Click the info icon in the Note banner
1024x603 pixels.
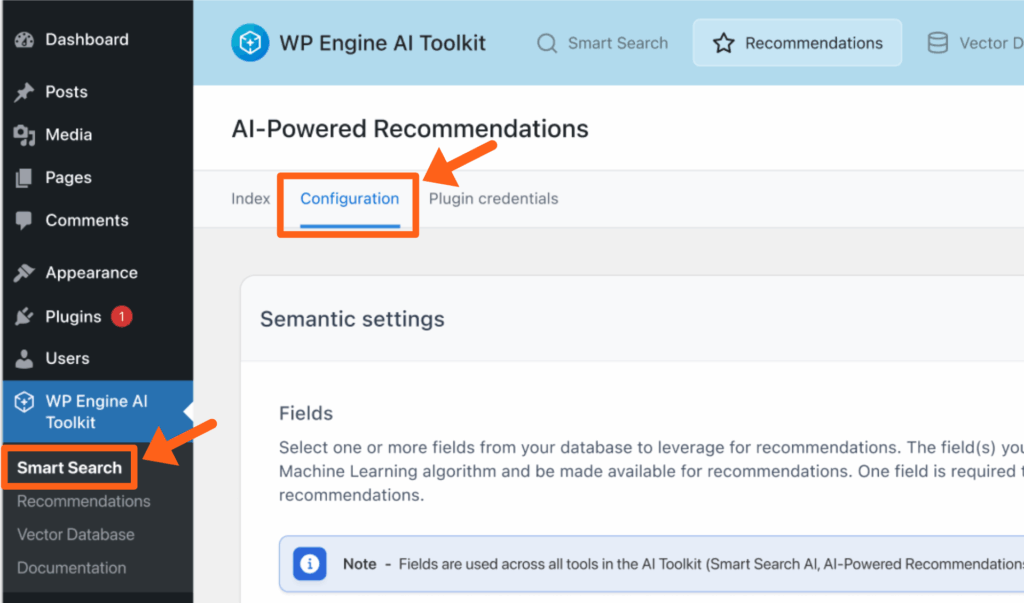(x=310, y=564)
